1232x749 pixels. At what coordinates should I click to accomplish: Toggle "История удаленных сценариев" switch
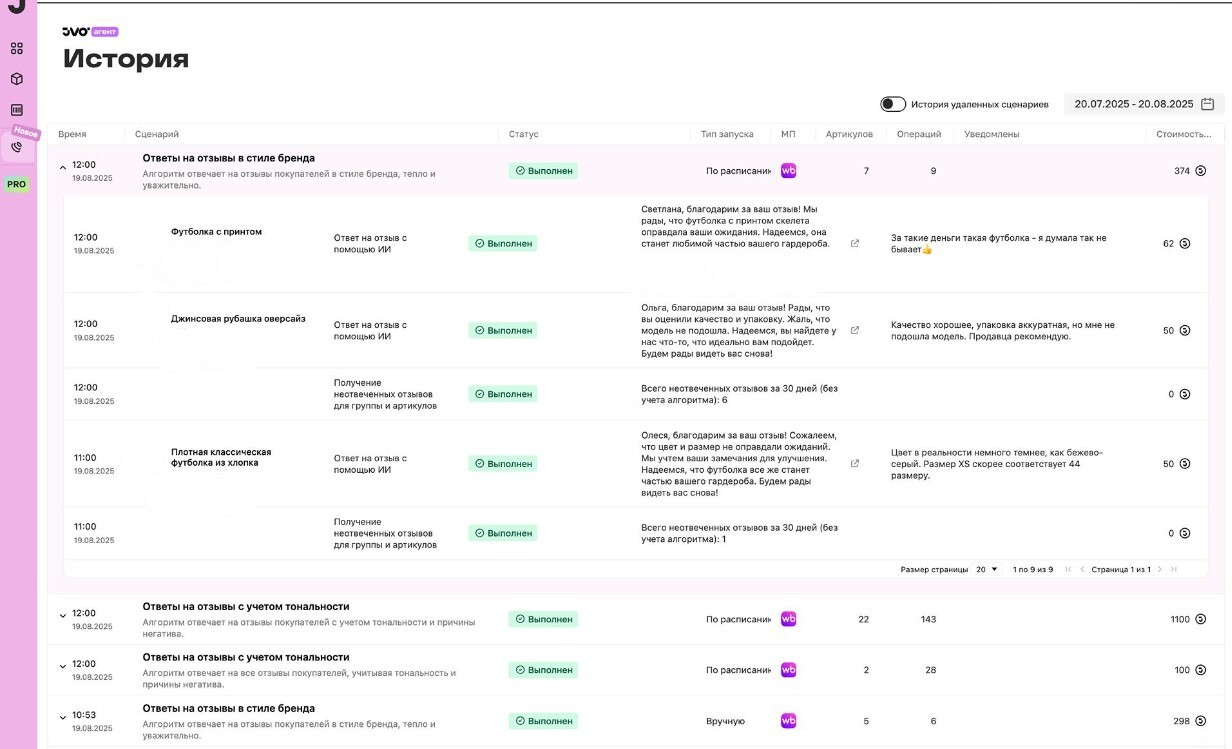click(893, 104)
